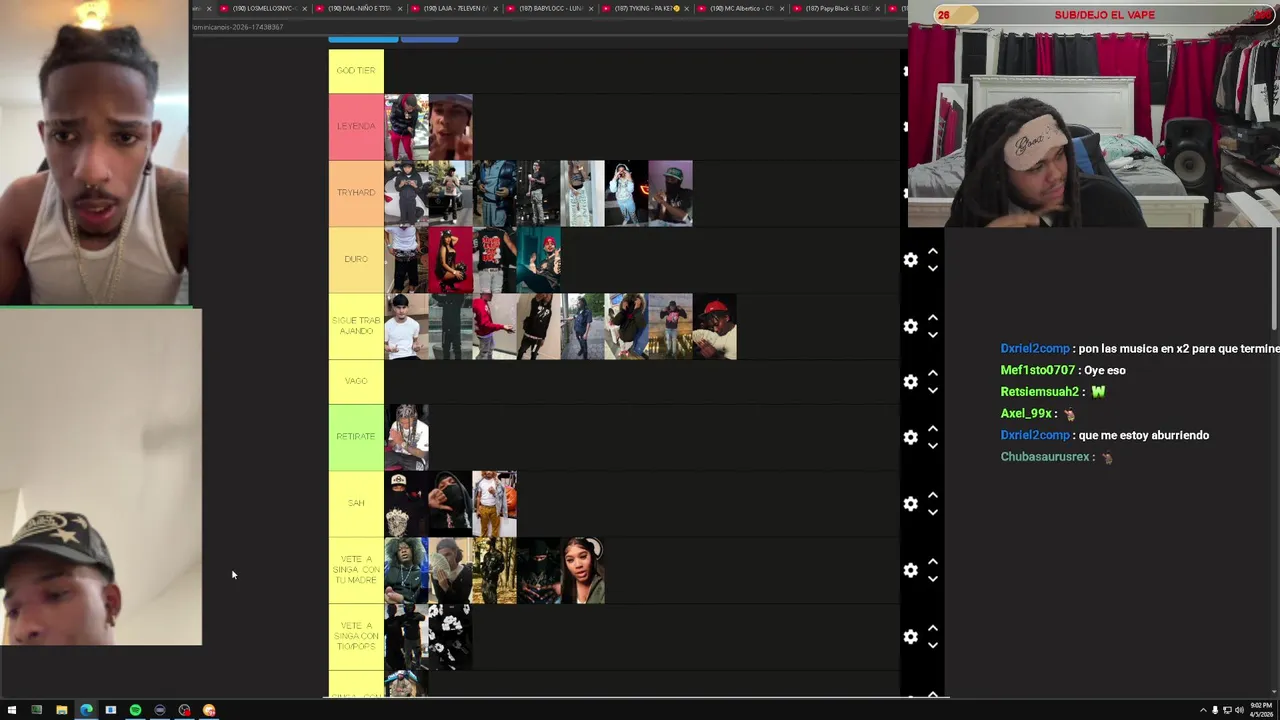Open settings gear for the VAGO row

pos(910,382)
